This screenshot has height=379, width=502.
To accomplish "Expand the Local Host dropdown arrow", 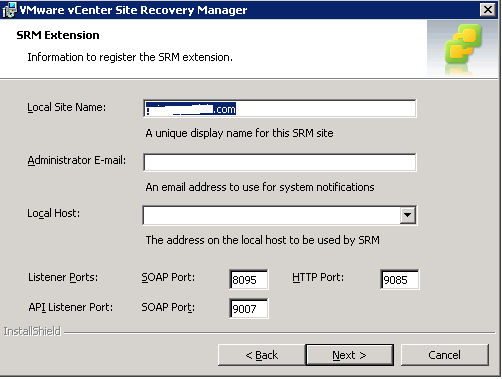I will tap(407, 215).
